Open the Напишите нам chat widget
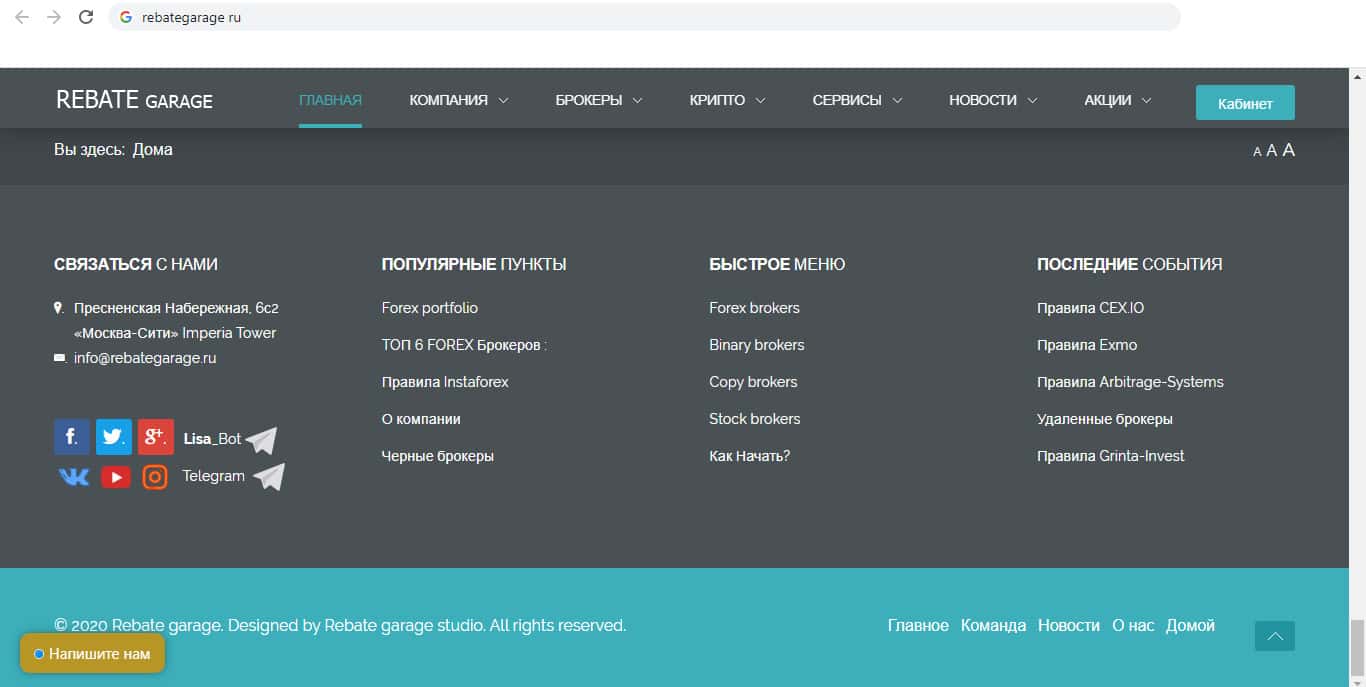 click(x=92, y=654)
